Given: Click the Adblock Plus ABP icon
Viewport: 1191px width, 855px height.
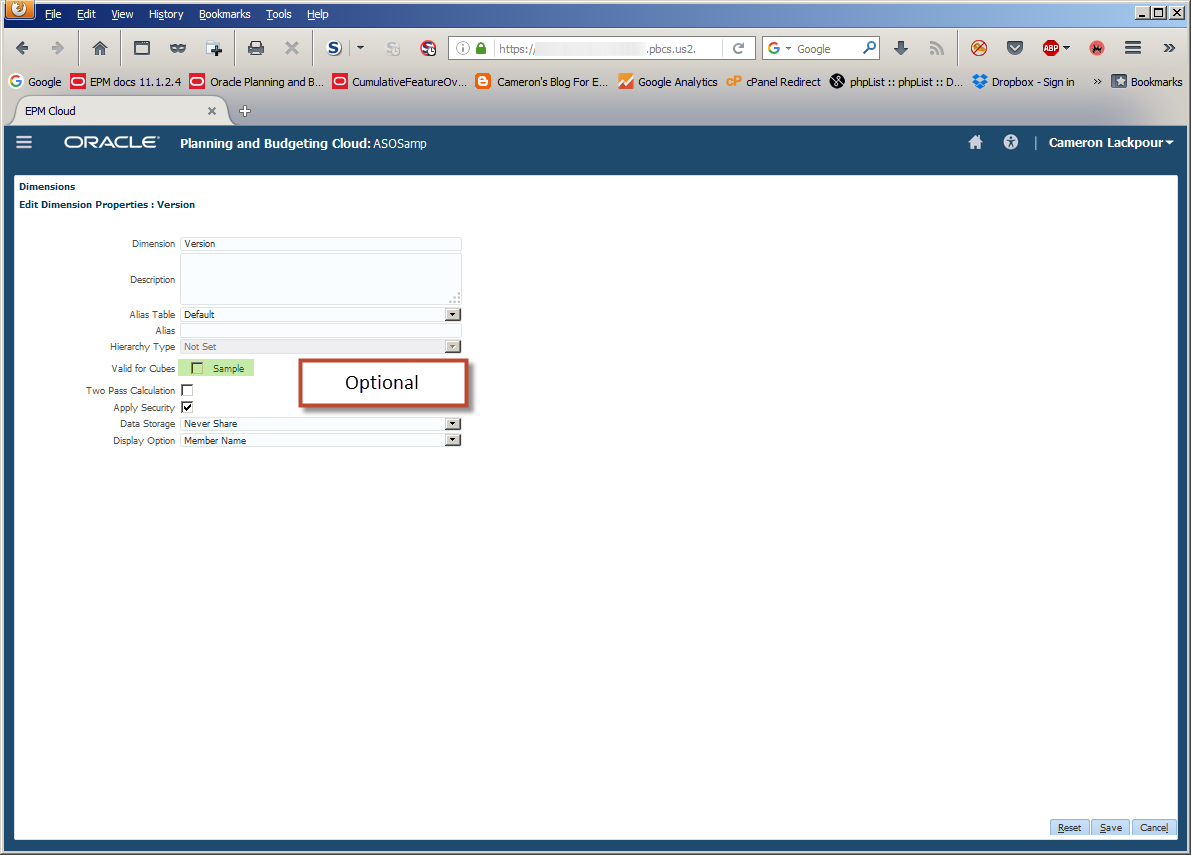Looking at the screenshot, I should (1051, 48).
